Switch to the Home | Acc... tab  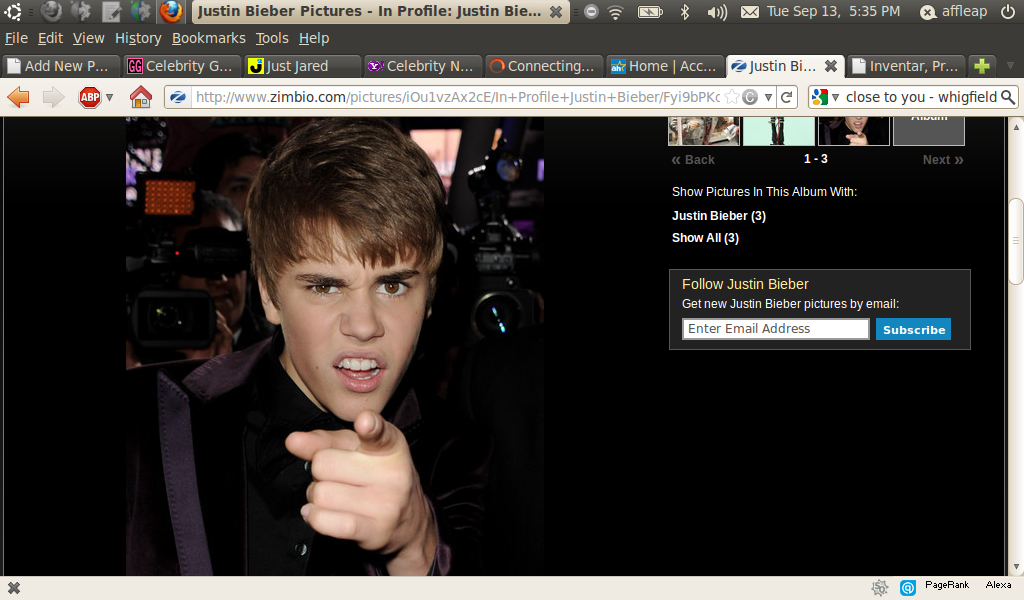(664, 66)
